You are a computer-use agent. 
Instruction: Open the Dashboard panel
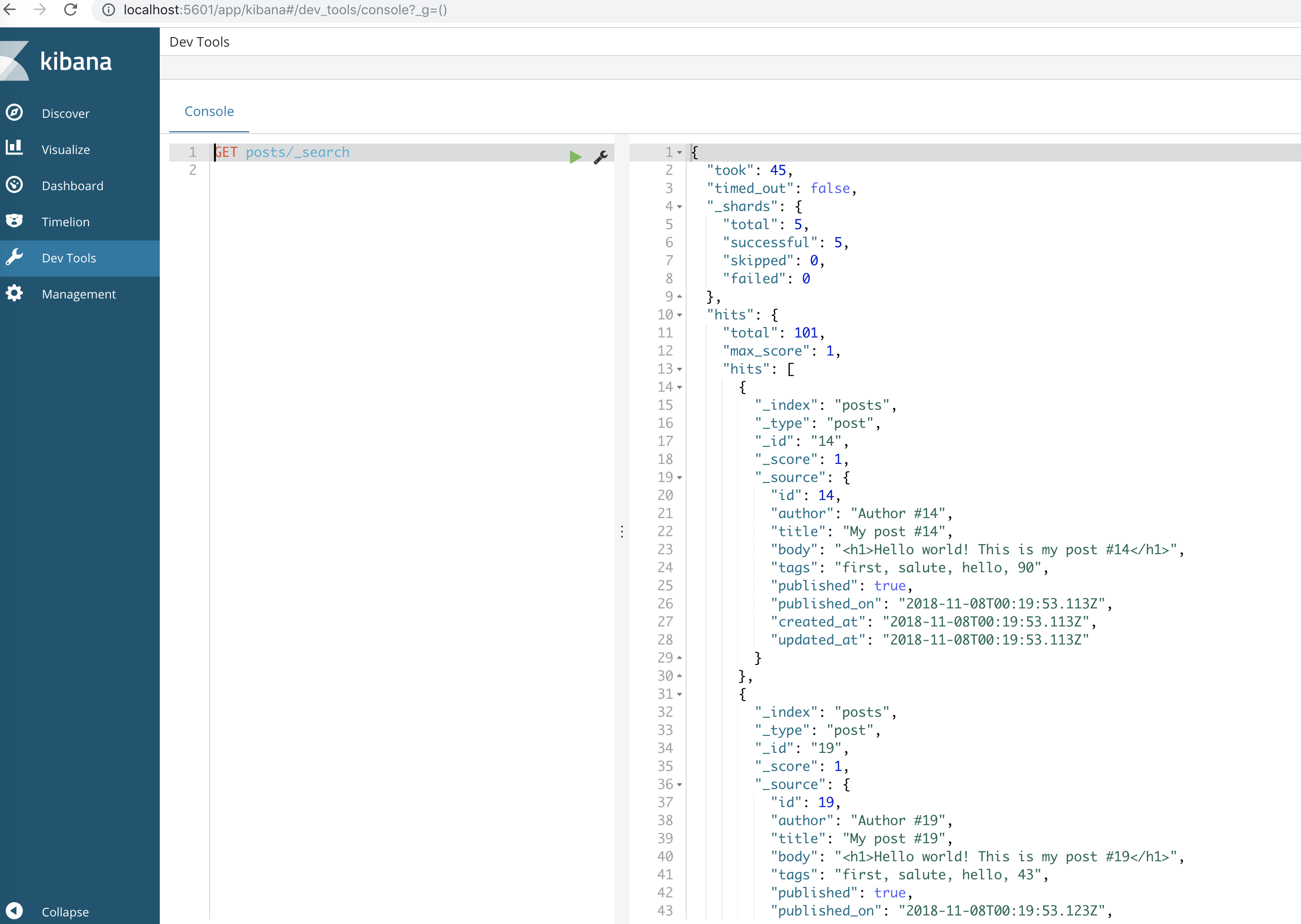(x=72, y=185)
